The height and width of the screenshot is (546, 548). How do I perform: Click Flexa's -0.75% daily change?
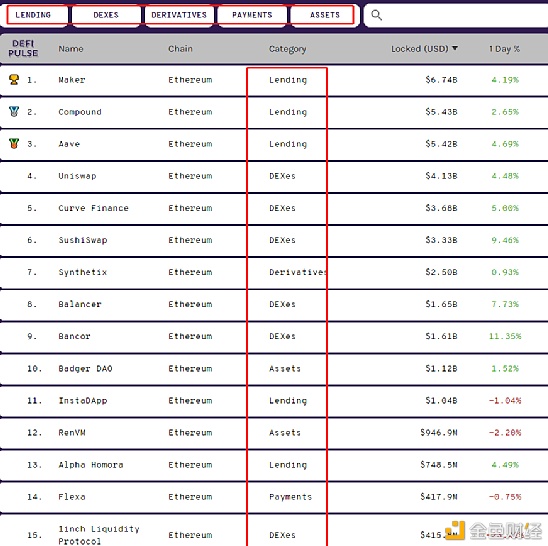[x=505, y=497]
